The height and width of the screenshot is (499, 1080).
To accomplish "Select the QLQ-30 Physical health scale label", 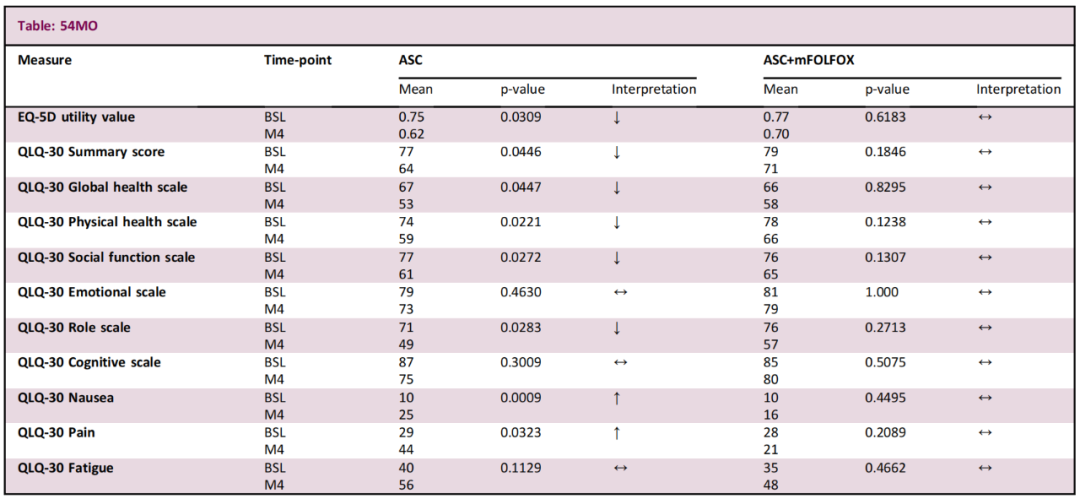I will [108, 222].
